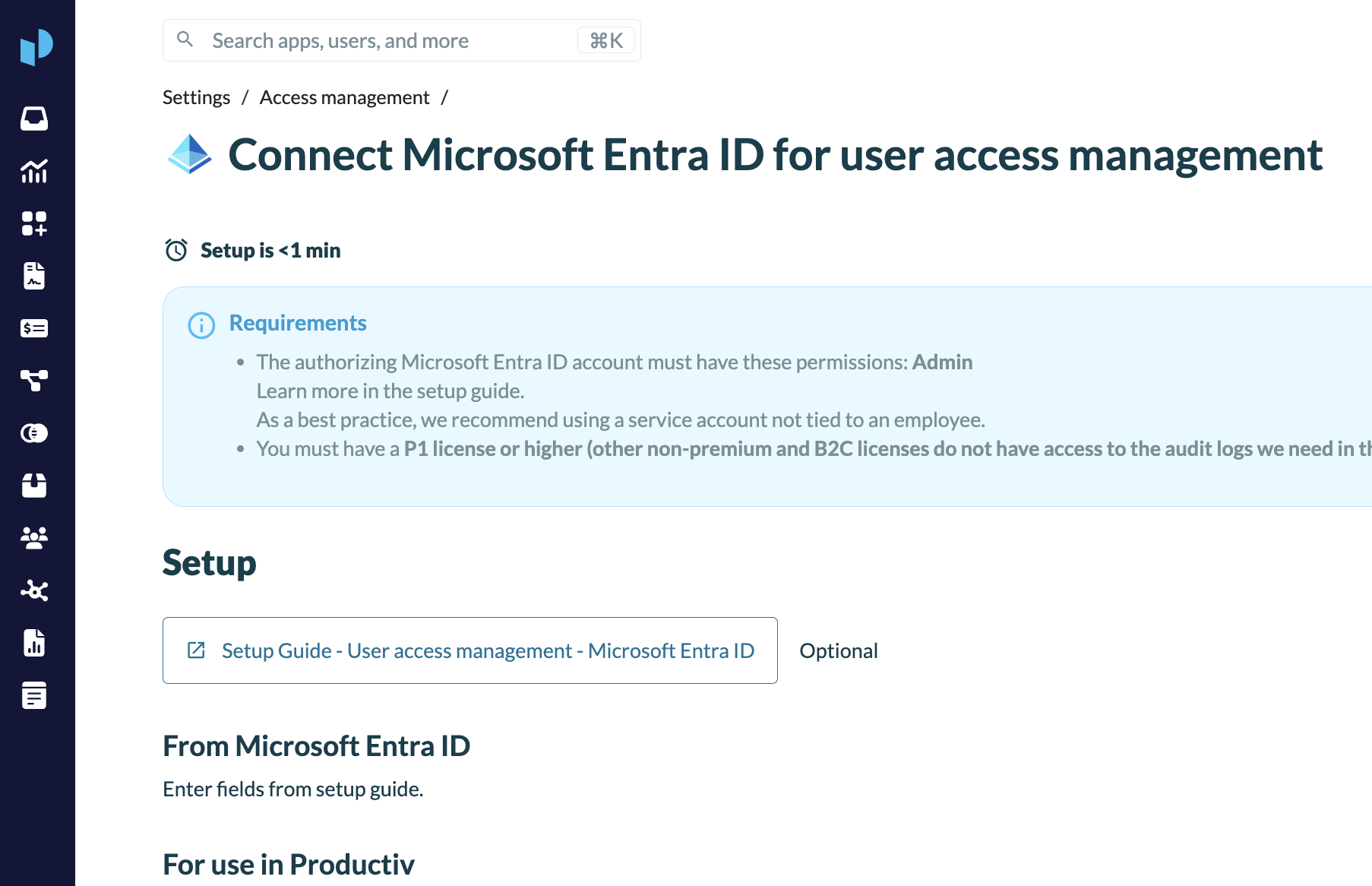Select the connected hub network icon
The height and width of the screenshot is (886, 1372).
coord(34,590)
